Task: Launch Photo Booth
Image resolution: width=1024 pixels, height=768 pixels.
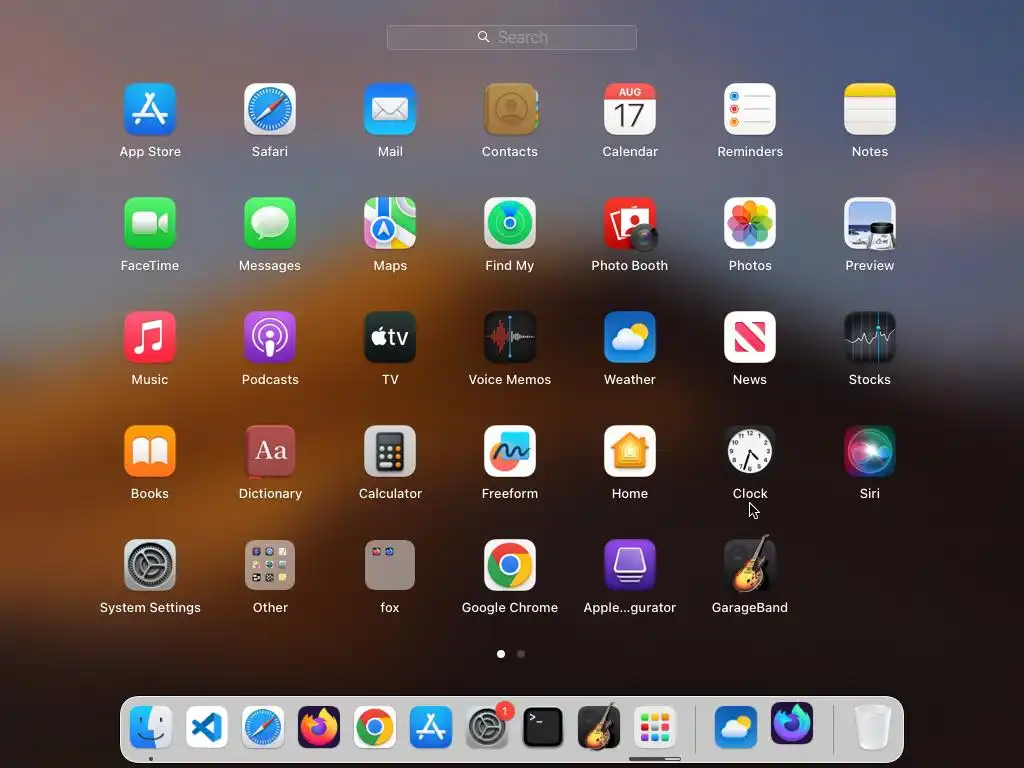Action: pos(630,223)
